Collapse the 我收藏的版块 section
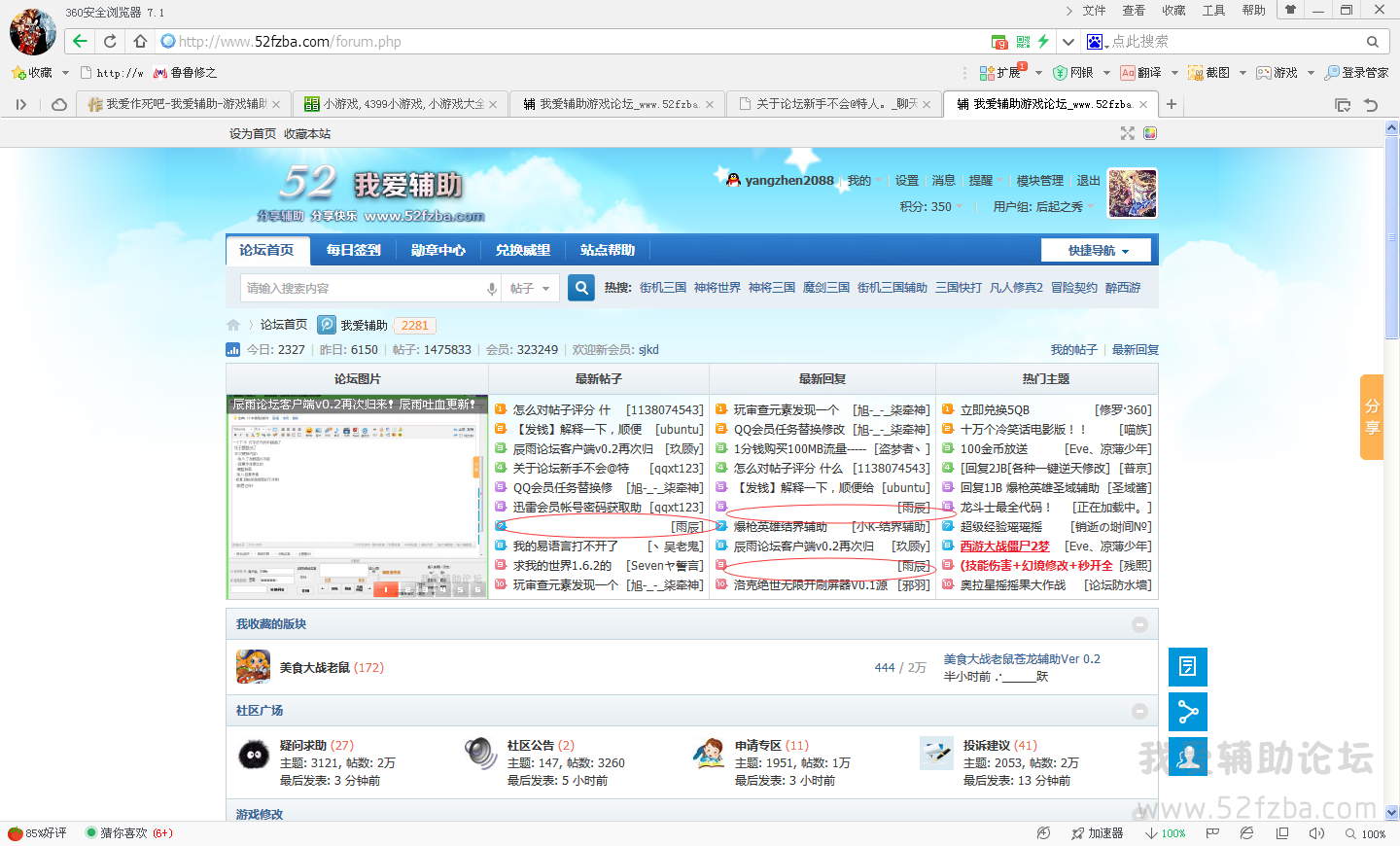Image resolution: width=1400 pixels, height=846 pixels. [x=1139, y=624]
